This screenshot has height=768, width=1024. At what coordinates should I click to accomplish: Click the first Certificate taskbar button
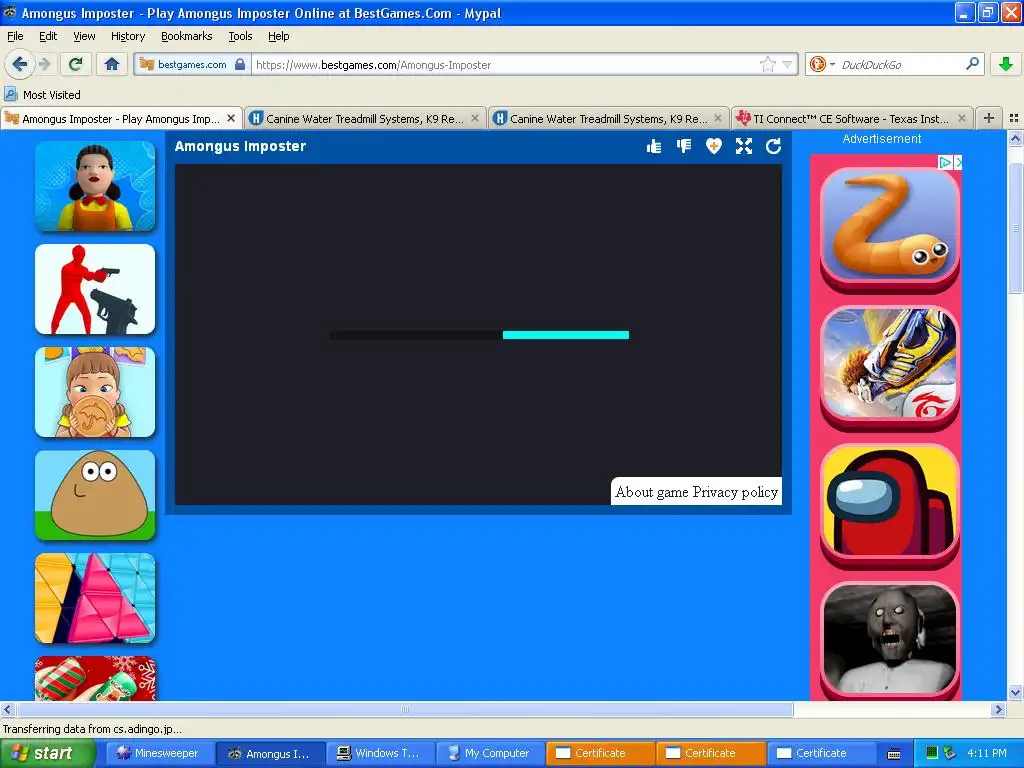point(600,753)
